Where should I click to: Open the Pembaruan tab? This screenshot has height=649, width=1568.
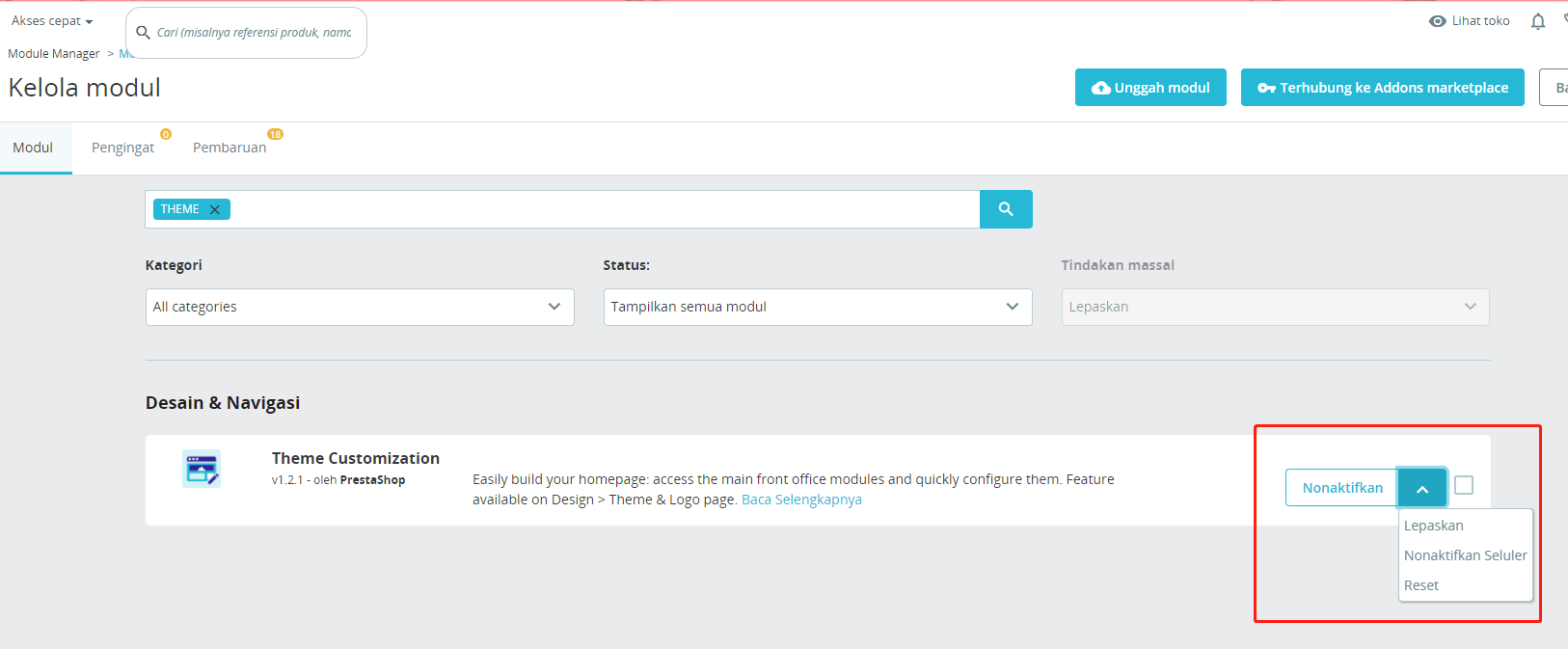pos(230,148)
